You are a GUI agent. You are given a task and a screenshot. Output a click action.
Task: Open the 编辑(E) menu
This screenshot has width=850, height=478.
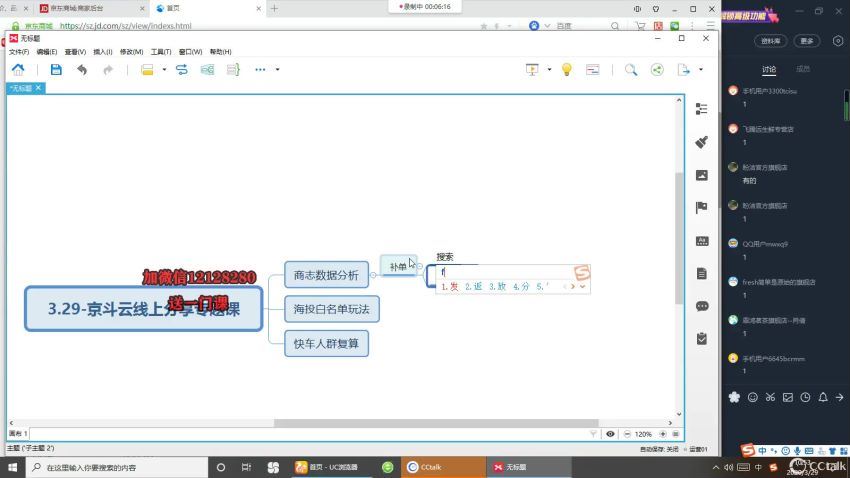47,51
